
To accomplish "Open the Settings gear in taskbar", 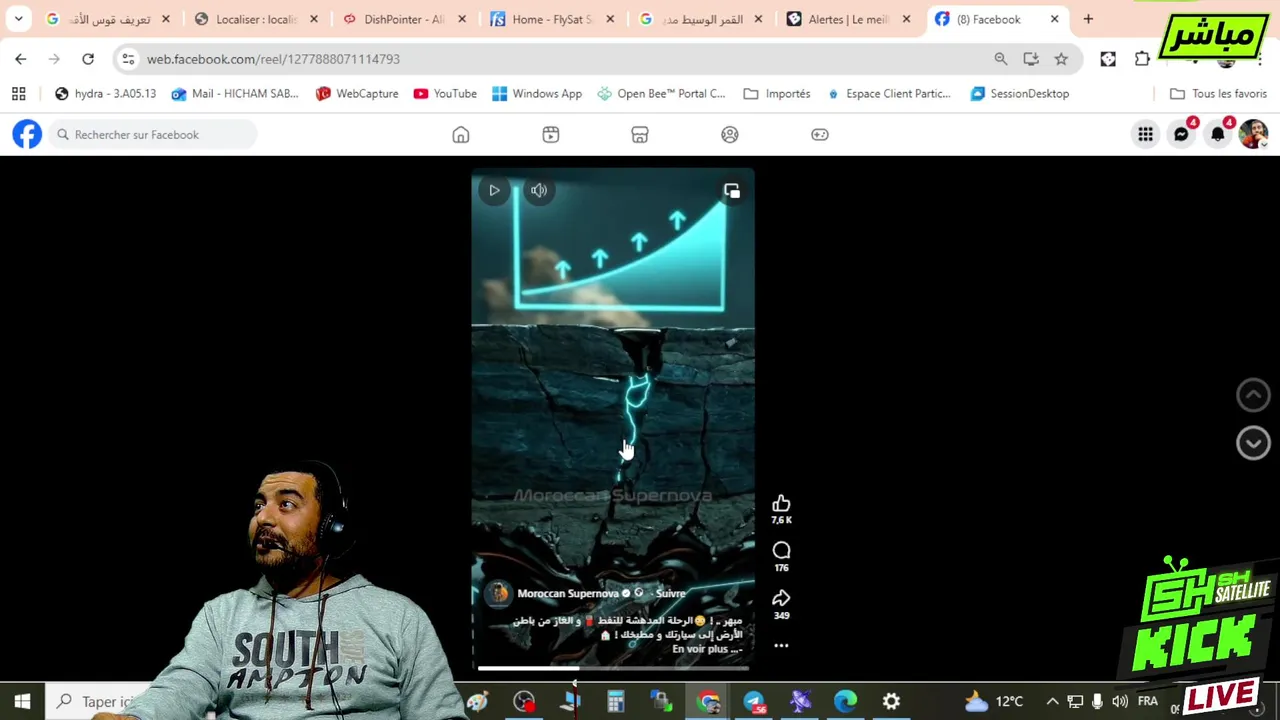I will (x=891, y=702).
